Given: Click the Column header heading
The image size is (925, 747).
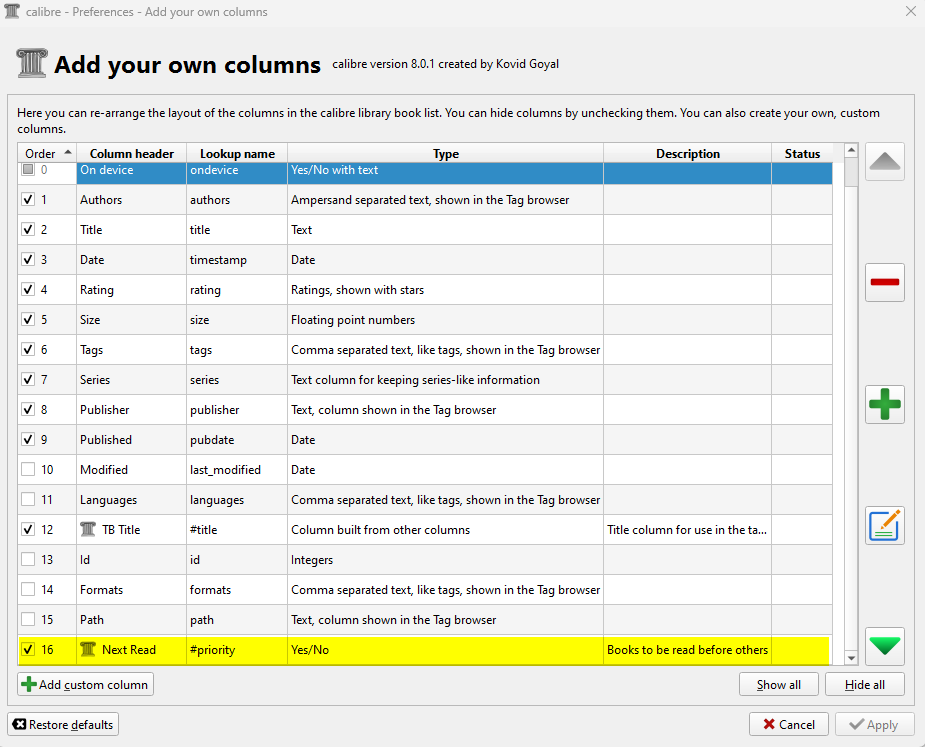Looking at the screenshot, I should tap(132, 153).
